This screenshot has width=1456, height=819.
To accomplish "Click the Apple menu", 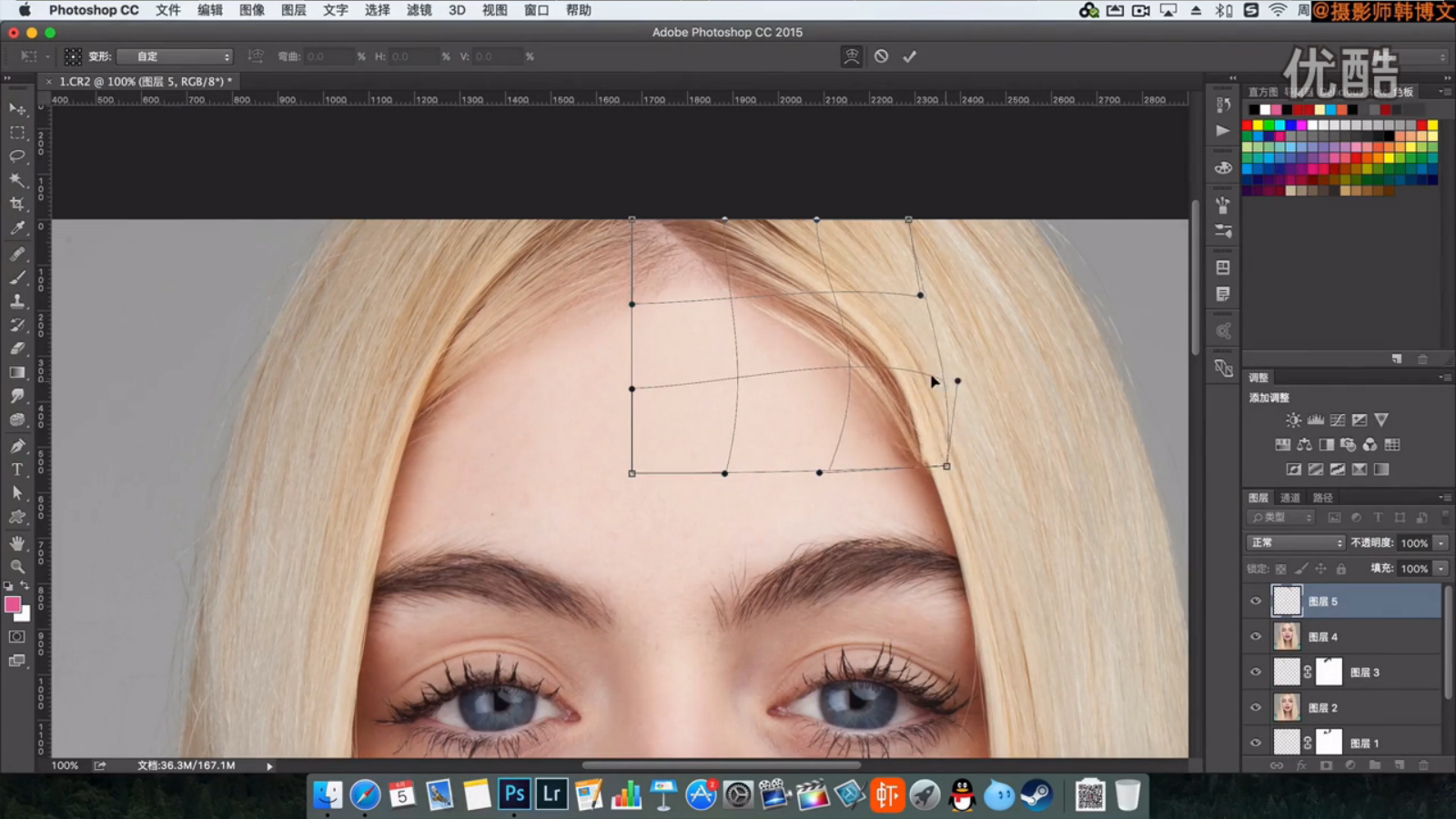I will (x=25, y=10).
